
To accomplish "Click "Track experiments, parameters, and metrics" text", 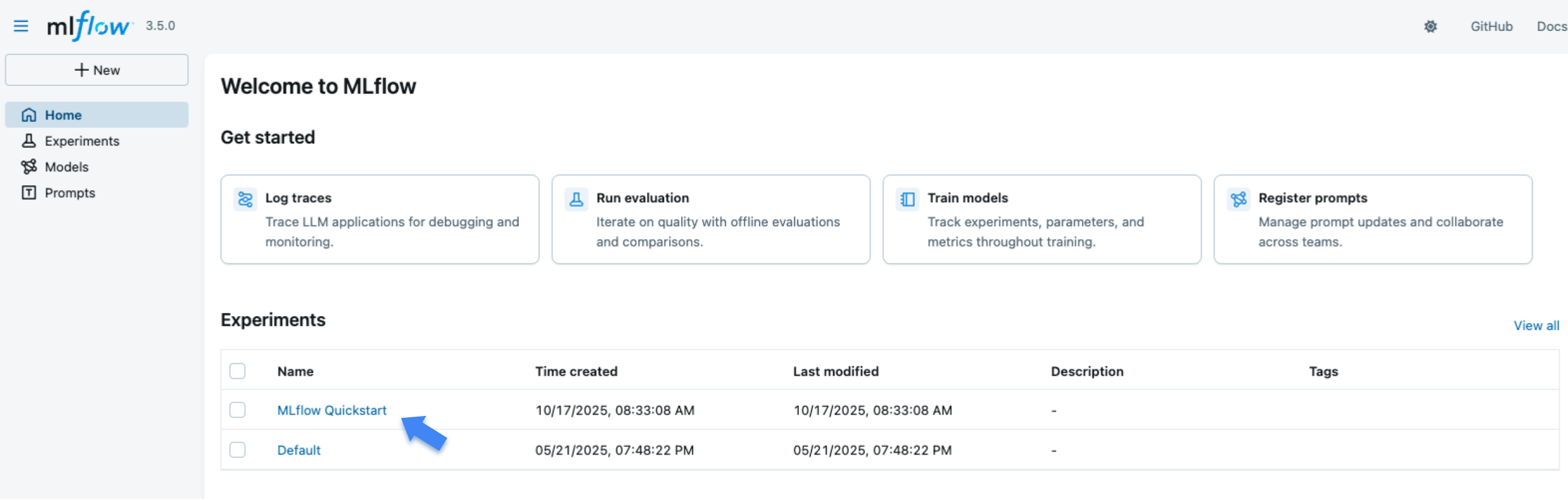I will point(1036,231).
